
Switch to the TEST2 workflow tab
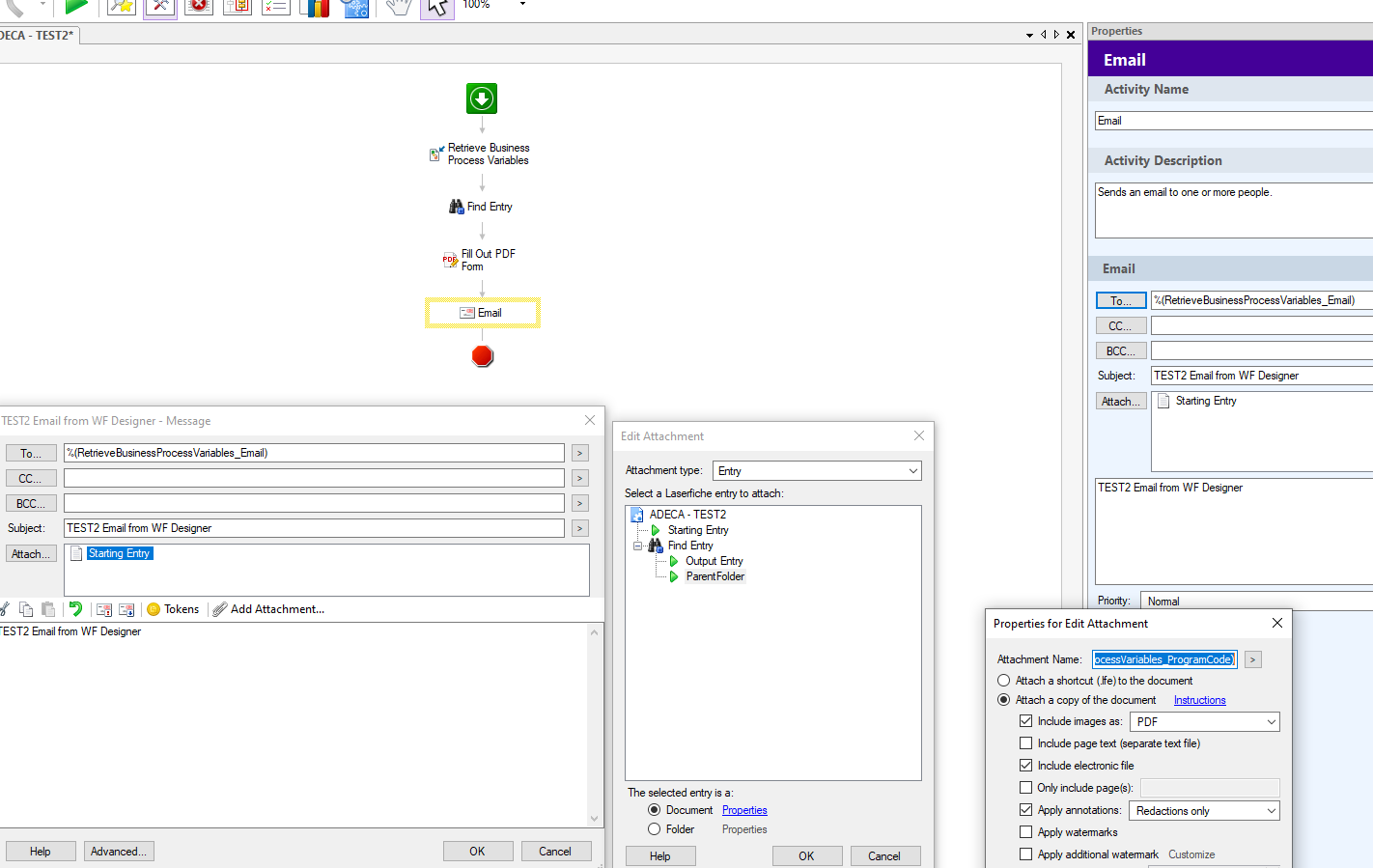[39, 36]
